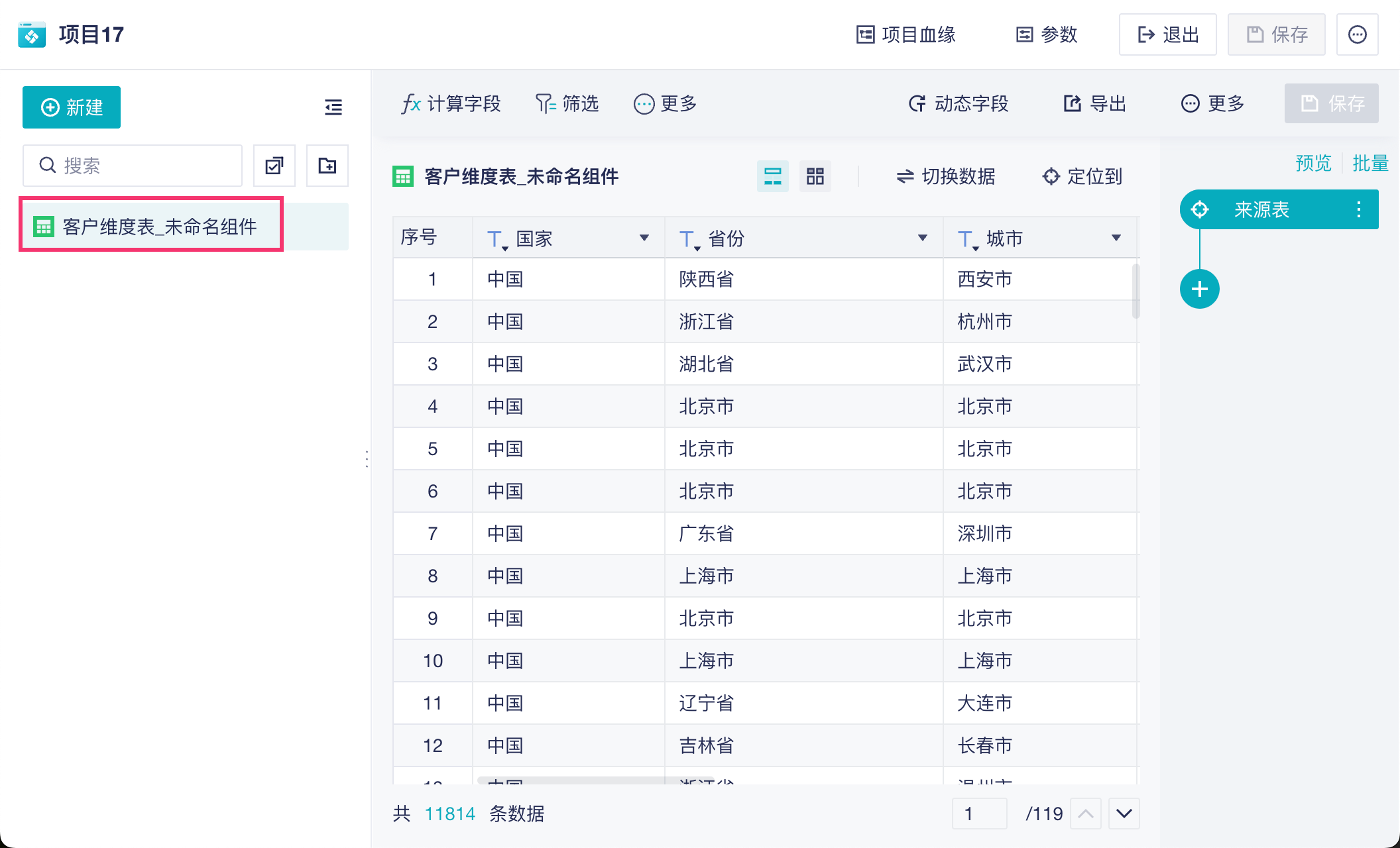Click the teal plus add-step button
The image size is (1400, 848).
1199,290
